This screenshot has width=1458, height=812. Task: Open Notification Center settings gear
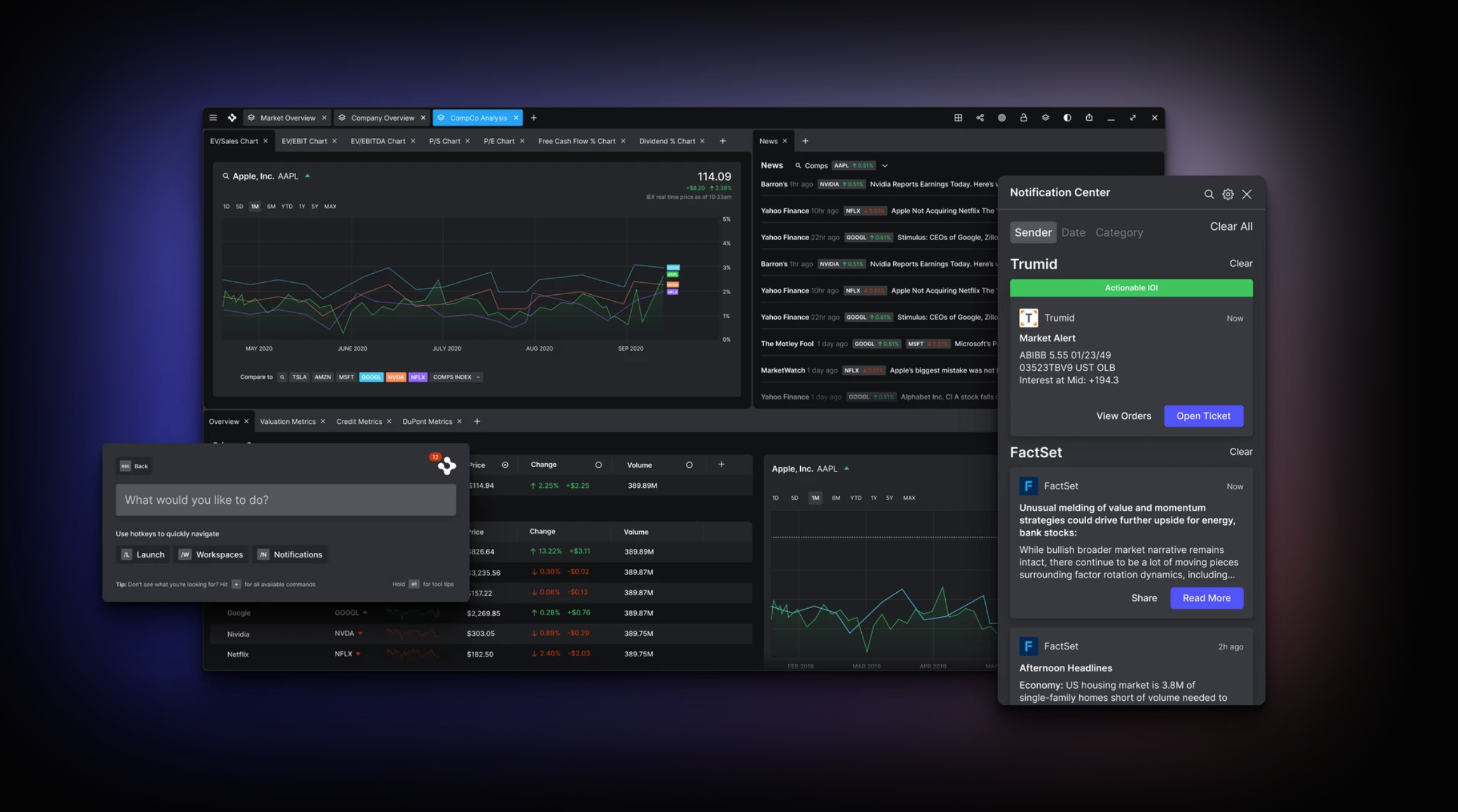[1228, 194]
